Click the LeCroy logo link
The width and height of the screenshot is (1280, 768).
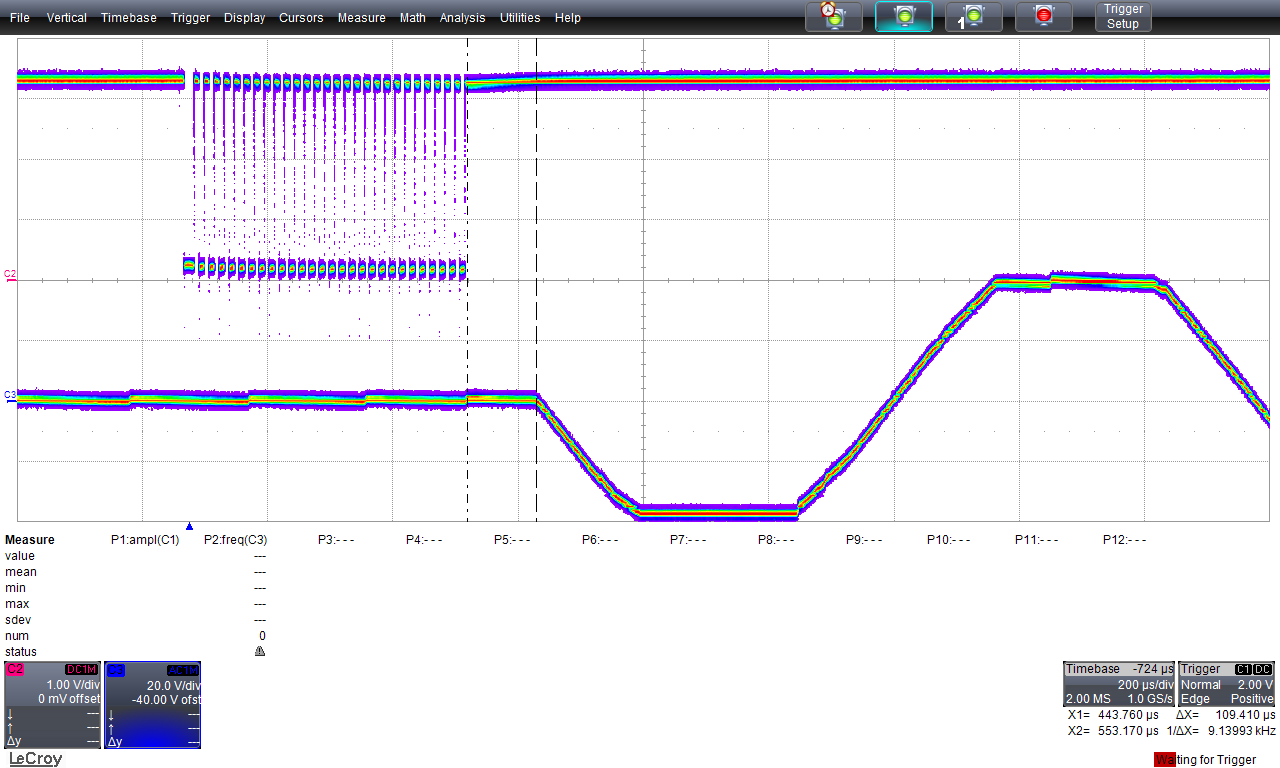35,759
